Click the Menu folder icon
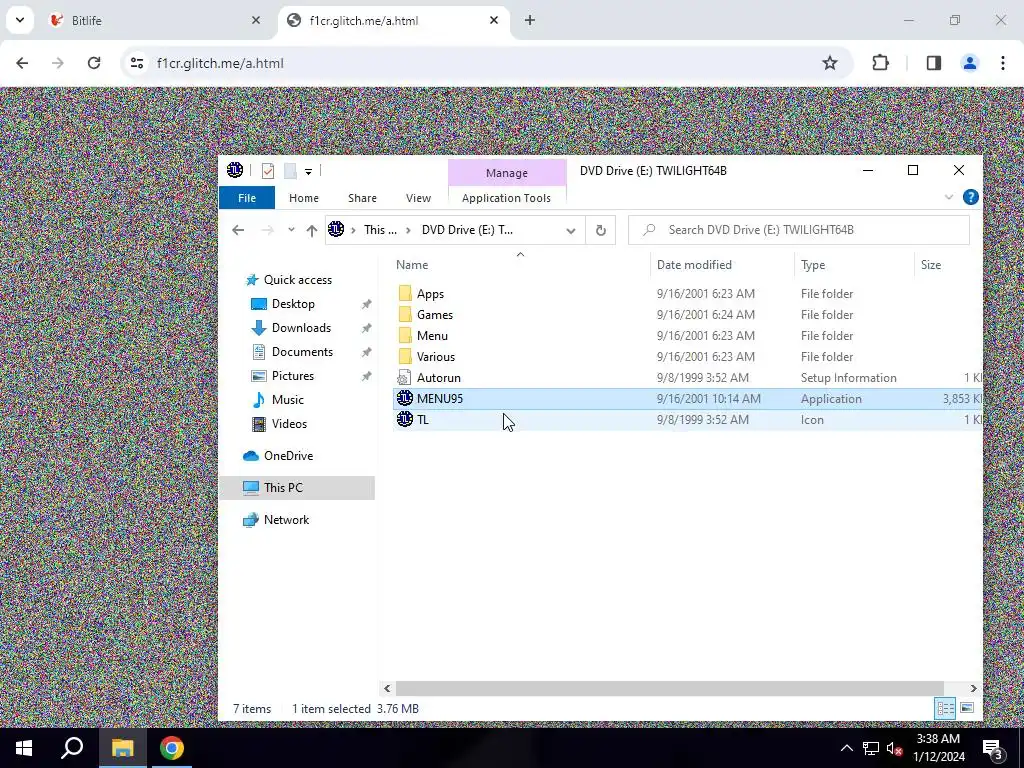Viewport: 1024px width, 768px height. (405, 335)
